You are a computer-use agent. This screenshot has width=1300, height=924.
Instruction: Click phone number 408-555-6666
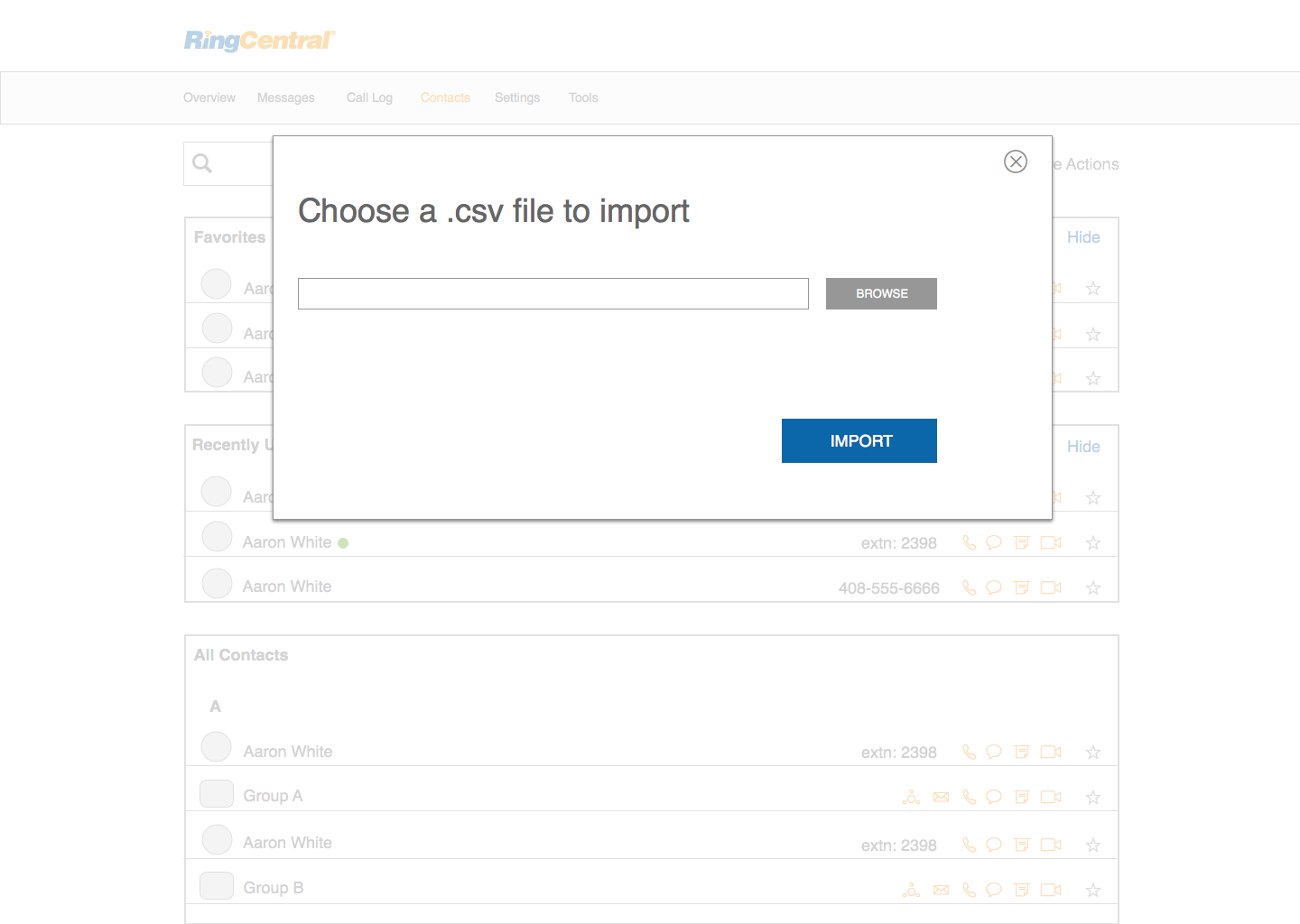pos(889,588)
